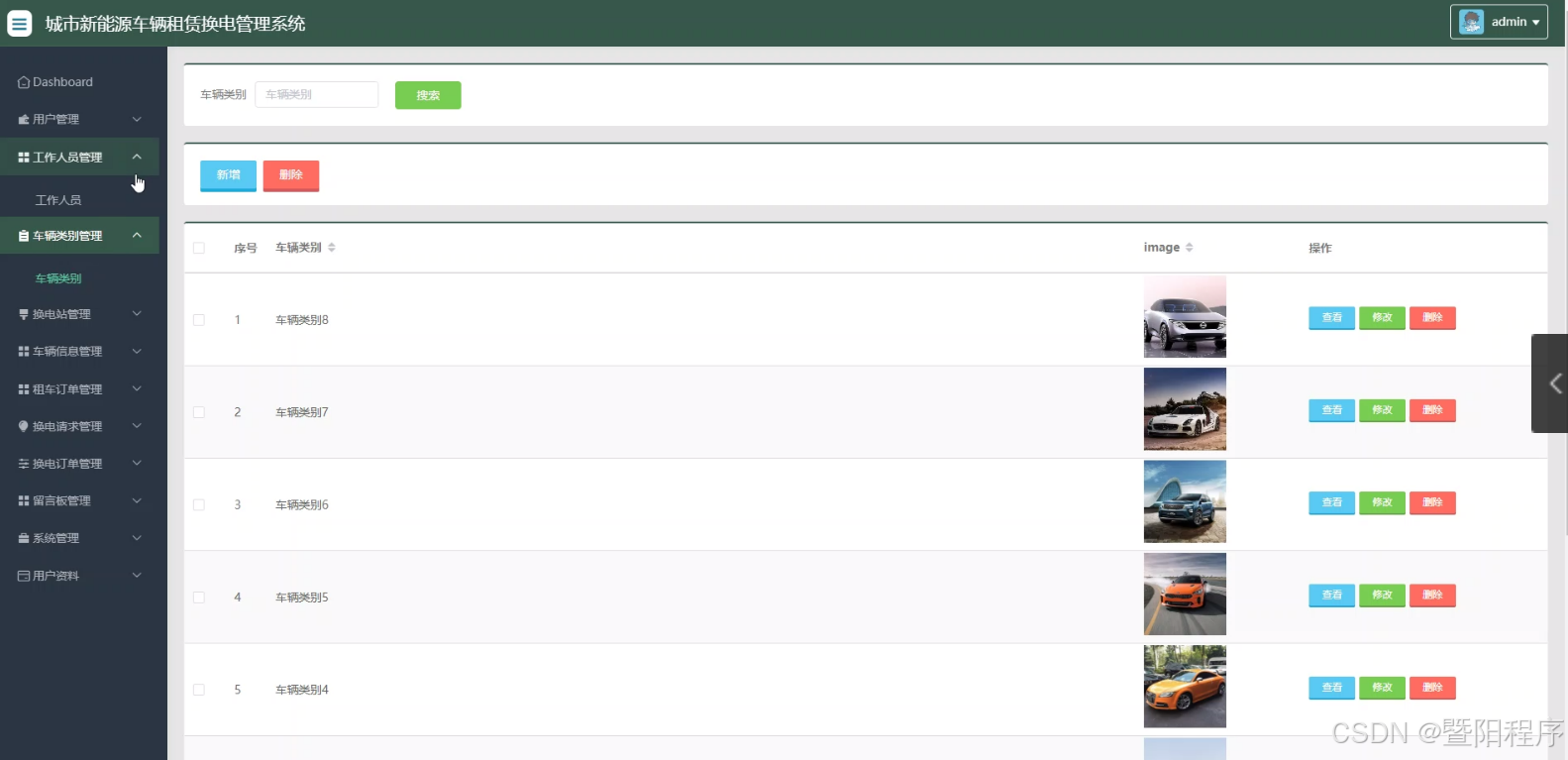Open the 车辆类别8 silver car thumbnail
Viewport: 1568px width, 760px height.
point(1185,317)
